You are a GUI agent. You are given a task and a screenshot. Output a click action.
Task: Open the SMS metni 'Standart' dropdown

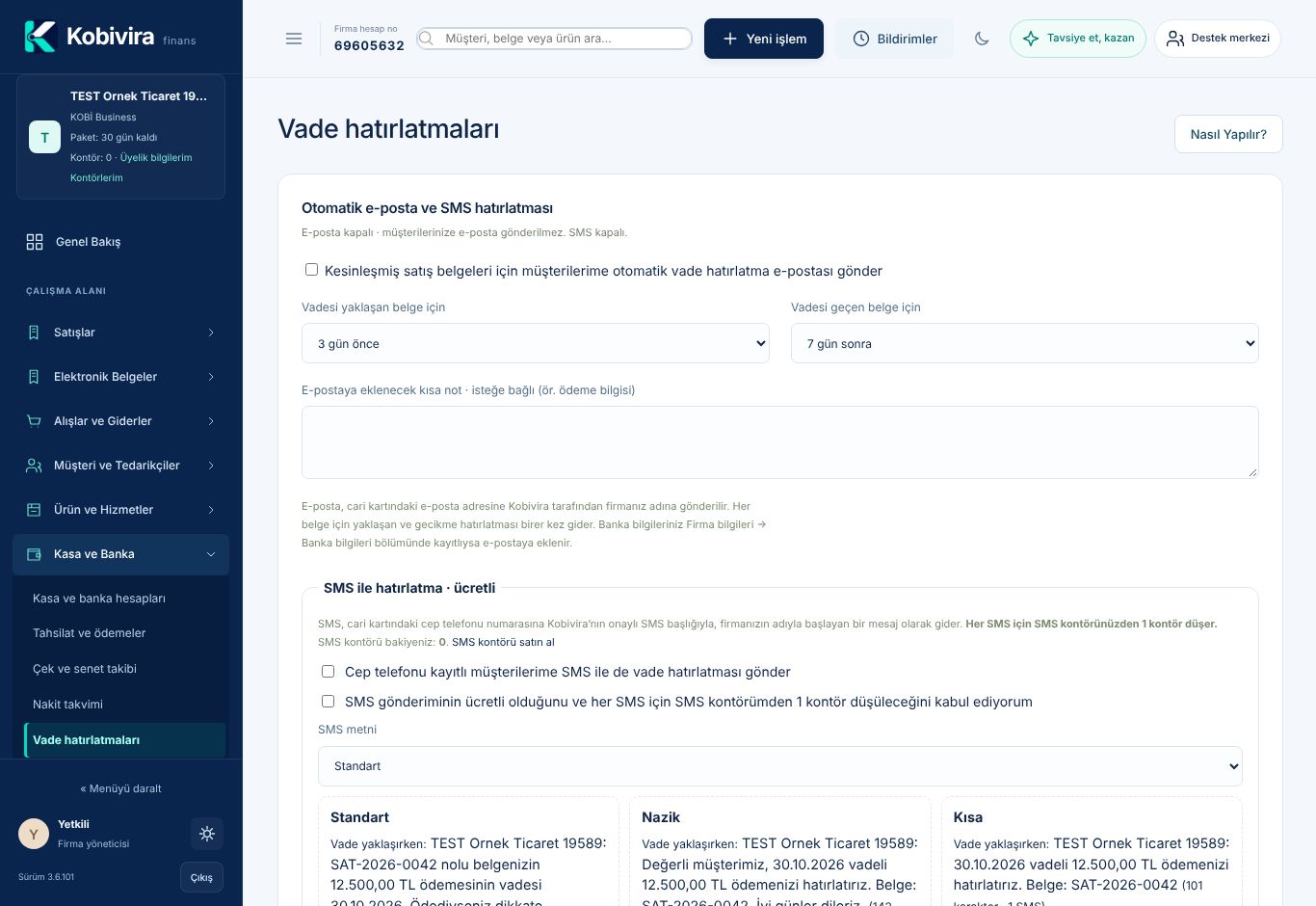point(780,766)
